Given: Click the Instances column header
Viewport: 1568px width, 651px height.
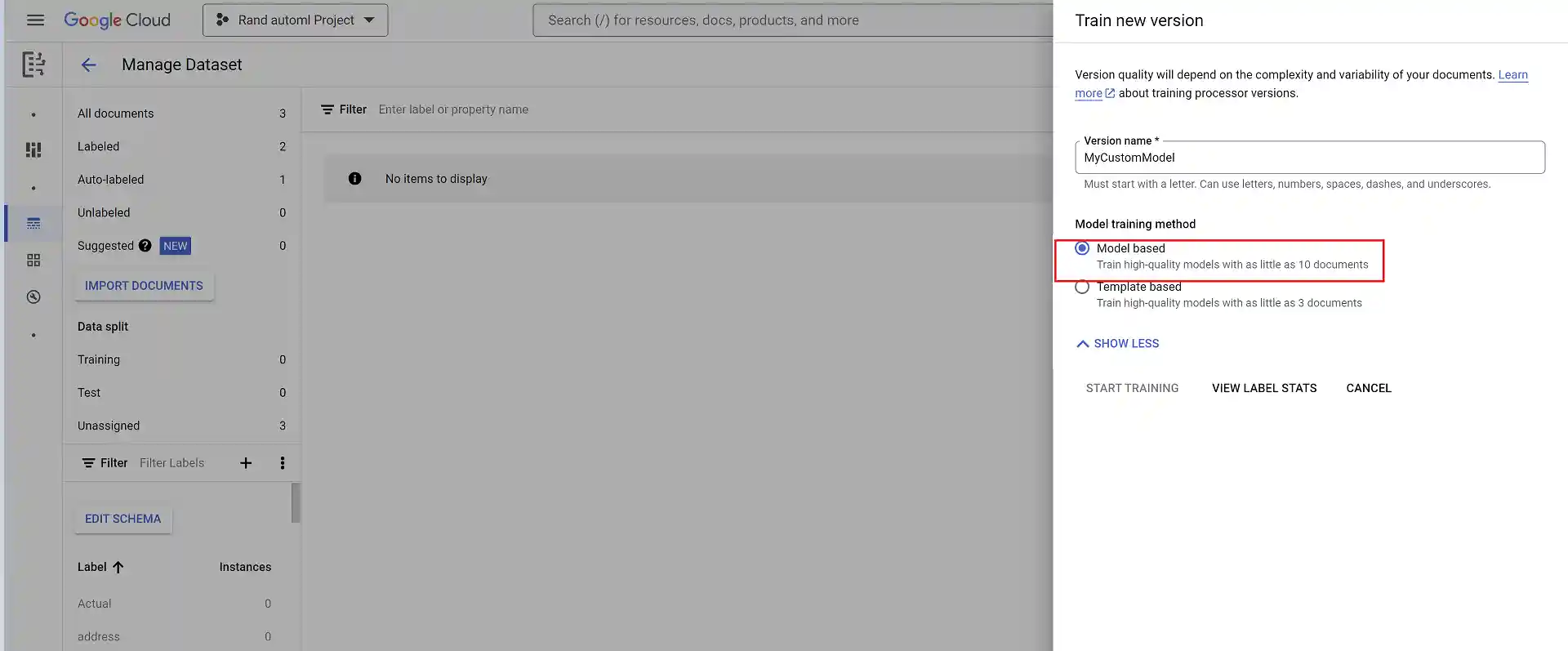Looking at the screenshot, I should pos(245,567).
